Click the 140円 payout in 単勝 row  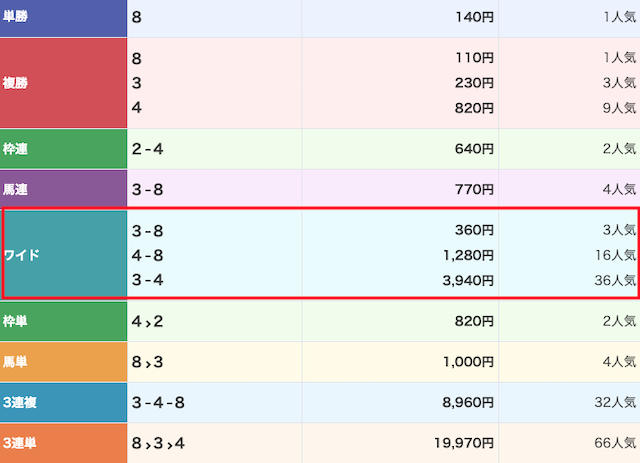[x=474, y=17]
